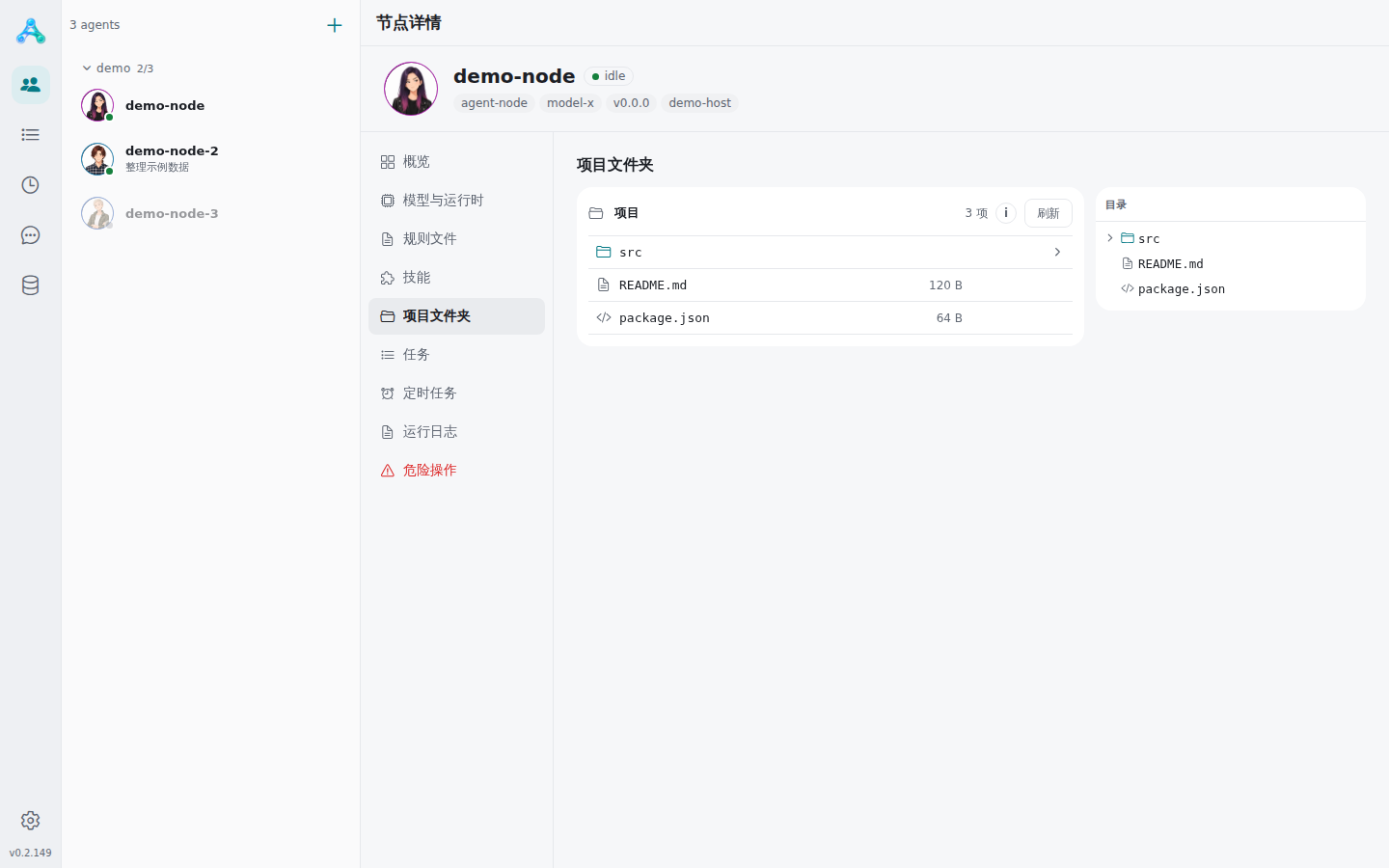Viewport: 1389px width, 868px height.
Task: Click the v0.0.0 version tag
Action: [632, 103]
